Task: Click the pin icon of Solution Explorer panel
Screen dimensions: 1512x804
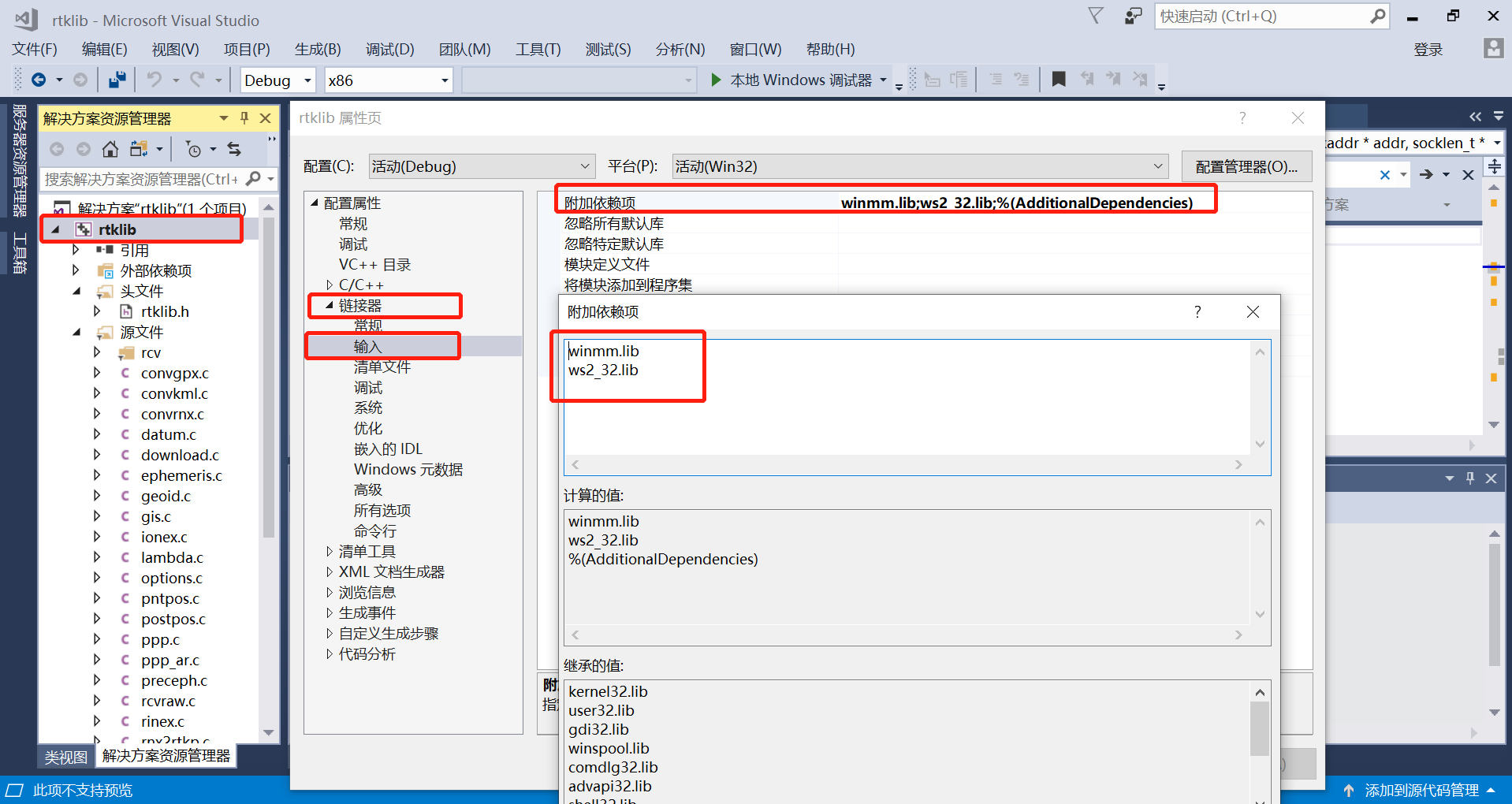Action: point(244,118)
